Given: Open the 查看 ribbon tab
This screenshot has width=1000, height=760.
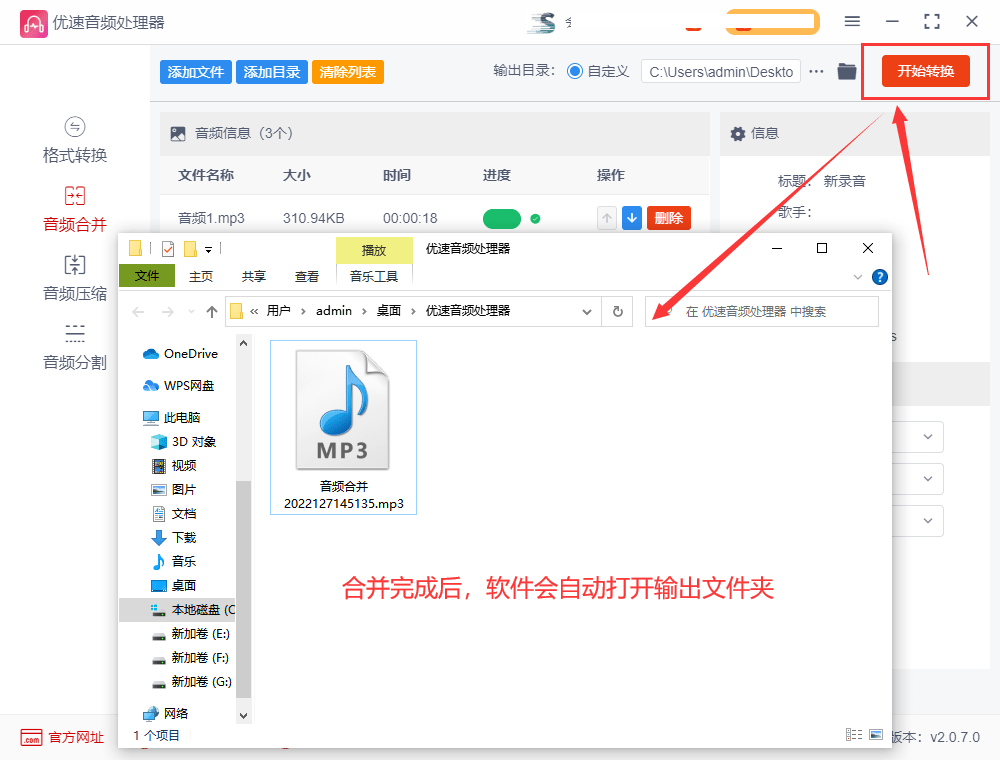Looking at the screenshot, I should pos(306,276).
